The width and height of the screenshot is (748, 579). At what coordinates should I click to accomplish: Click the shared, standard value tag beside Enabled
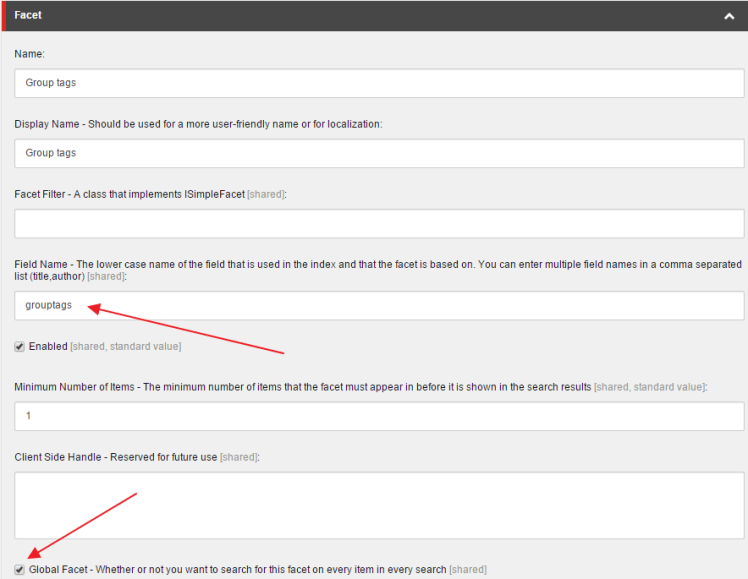(126, 346)
